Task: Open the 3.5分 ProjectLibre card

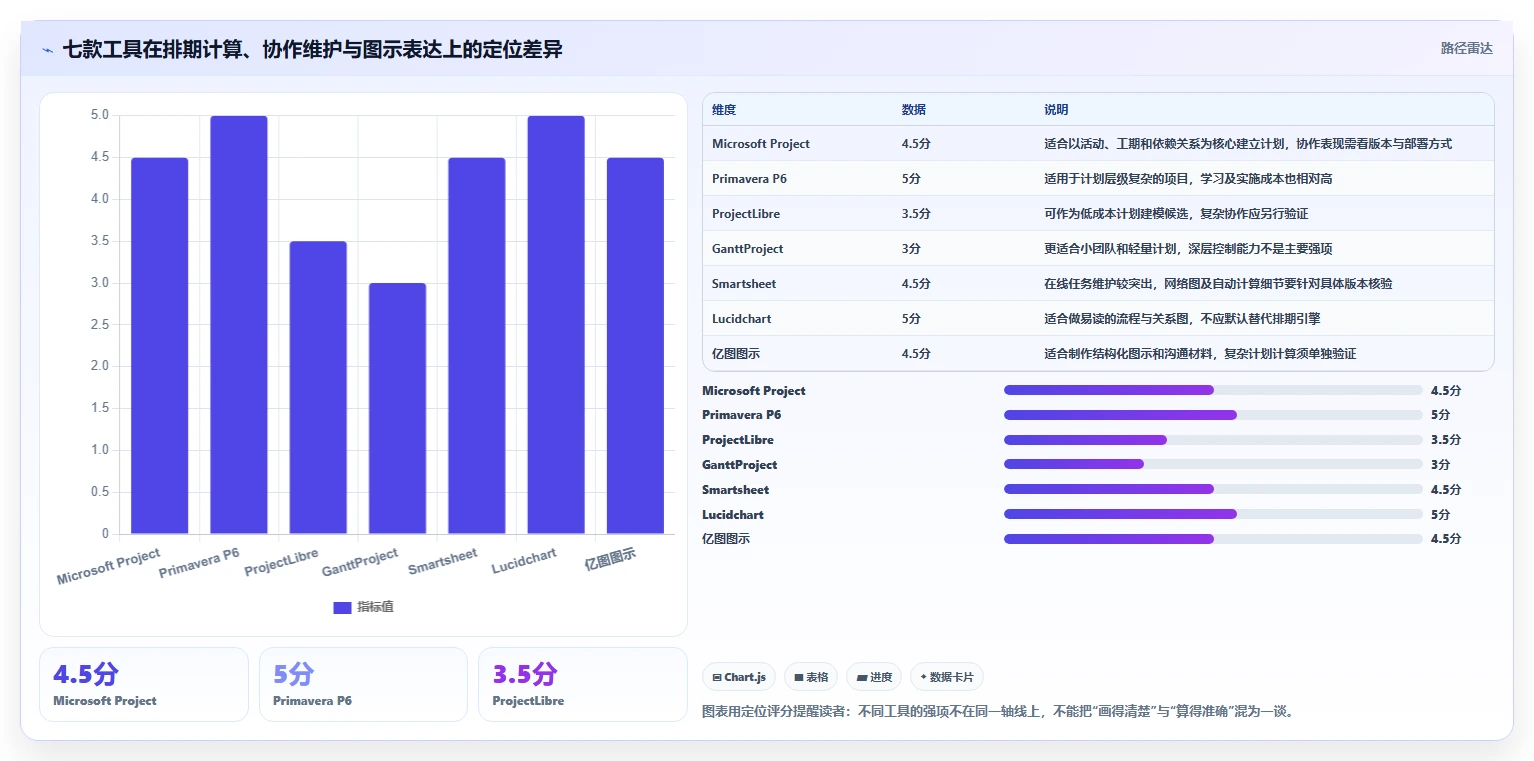Action: (x=582, y=684)
